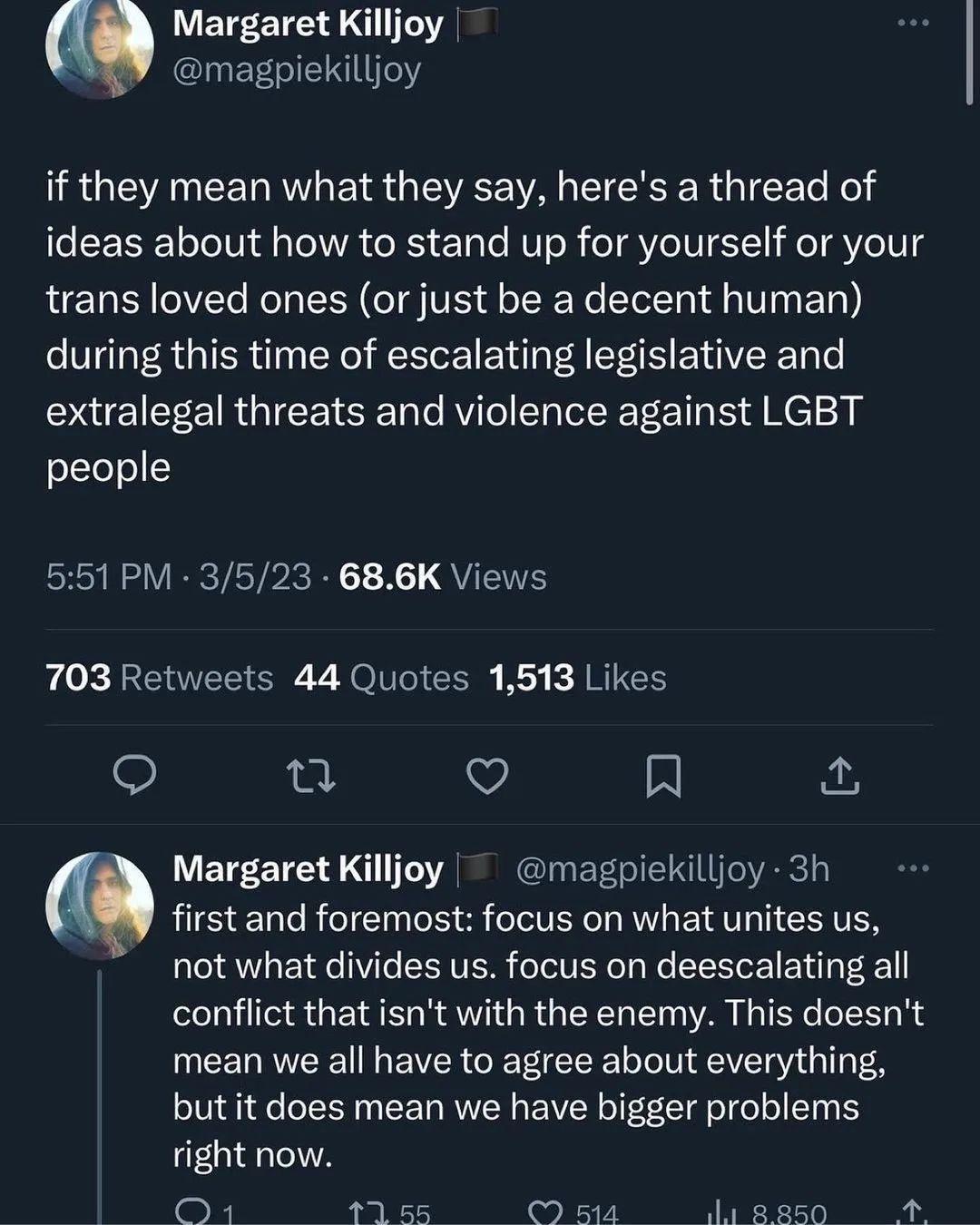This screenshot has width=980, height=1225.
Task: Retweet the main tweet
Action: pyautogui.click(x=311, y=776)
